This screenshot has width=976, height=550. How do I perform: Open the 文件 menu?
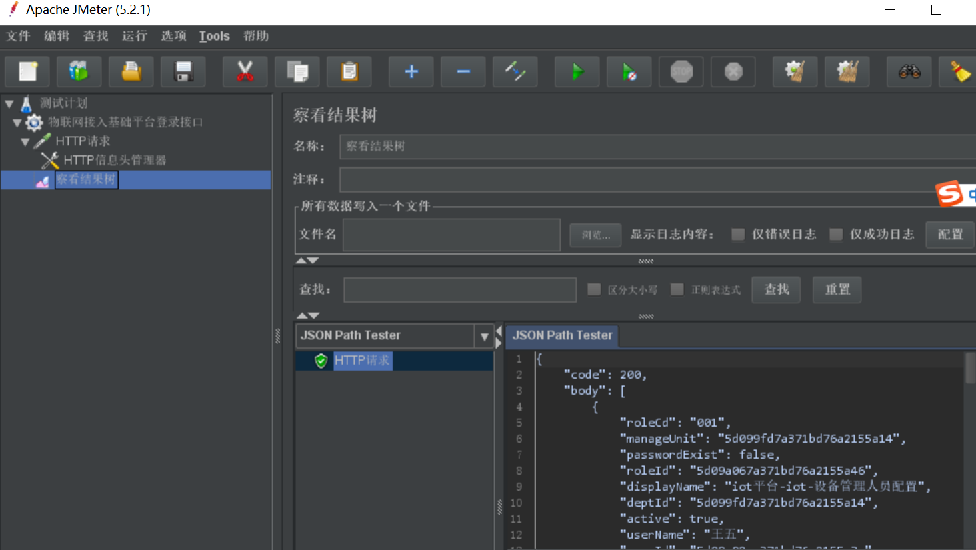(x=18, y=36)
